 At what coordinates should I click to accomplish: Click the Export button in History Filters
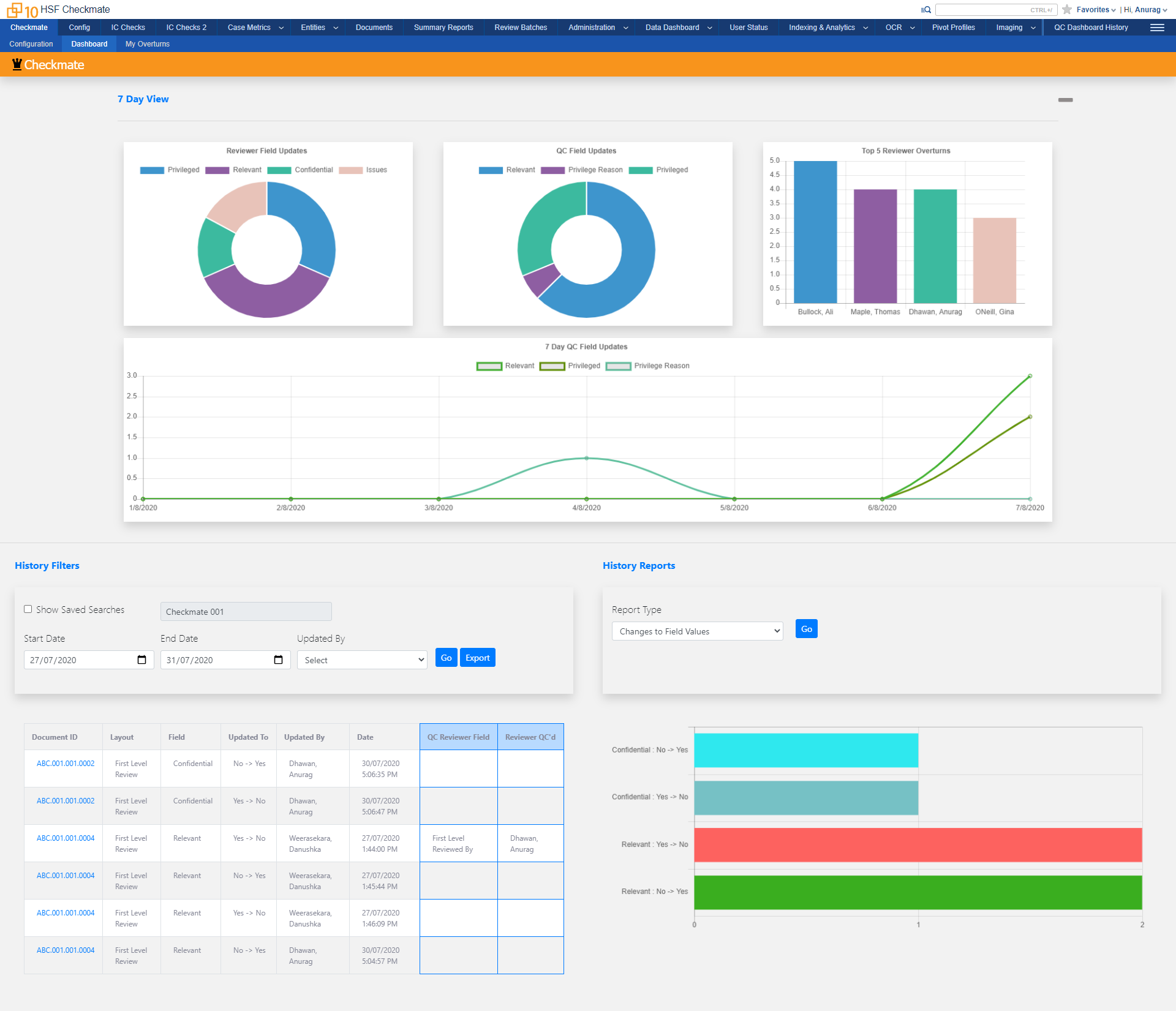pyautogui.click(x=477, y=658)
